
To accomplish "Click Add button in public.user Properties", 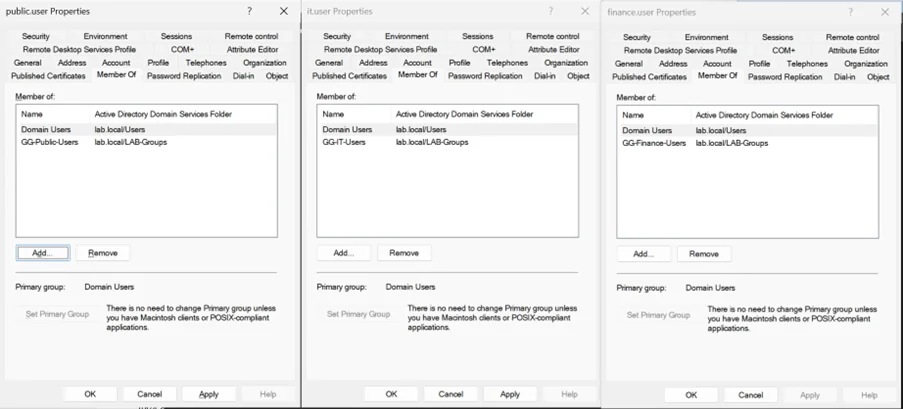I will tap(43, 253).
